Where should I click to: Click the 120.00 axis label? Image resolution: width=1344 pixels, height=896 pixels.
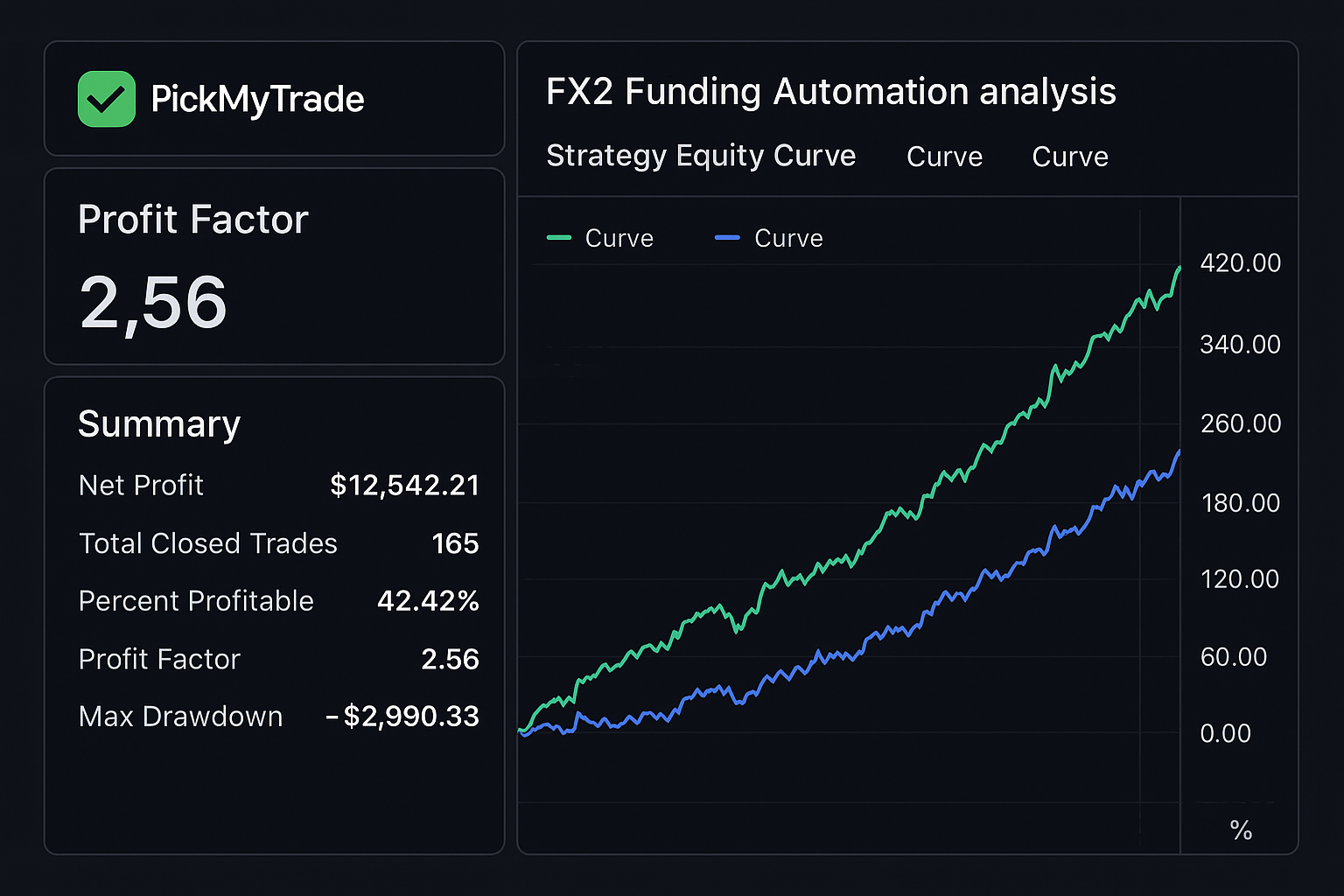[1240, 579]
